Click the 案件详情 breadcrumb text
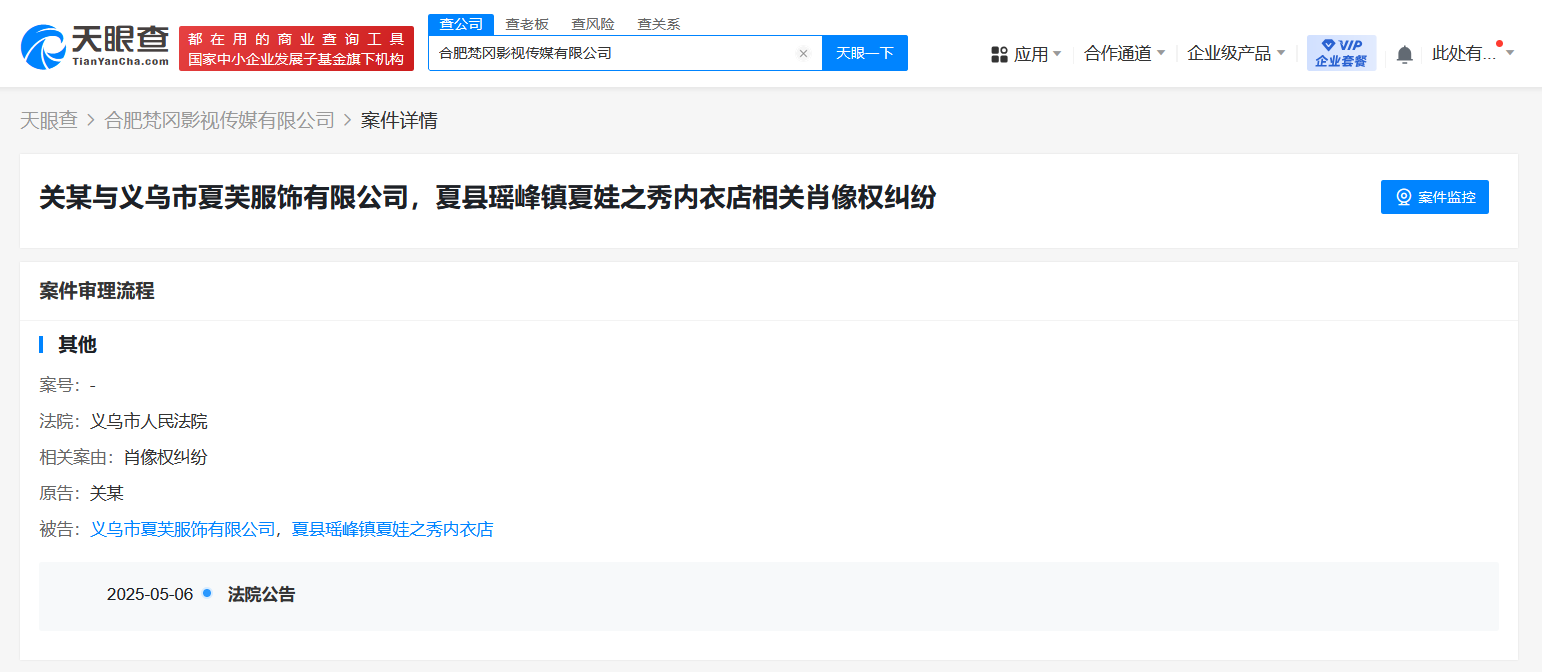The width and height of the screenshot is (1542, 672). (399, 121)
